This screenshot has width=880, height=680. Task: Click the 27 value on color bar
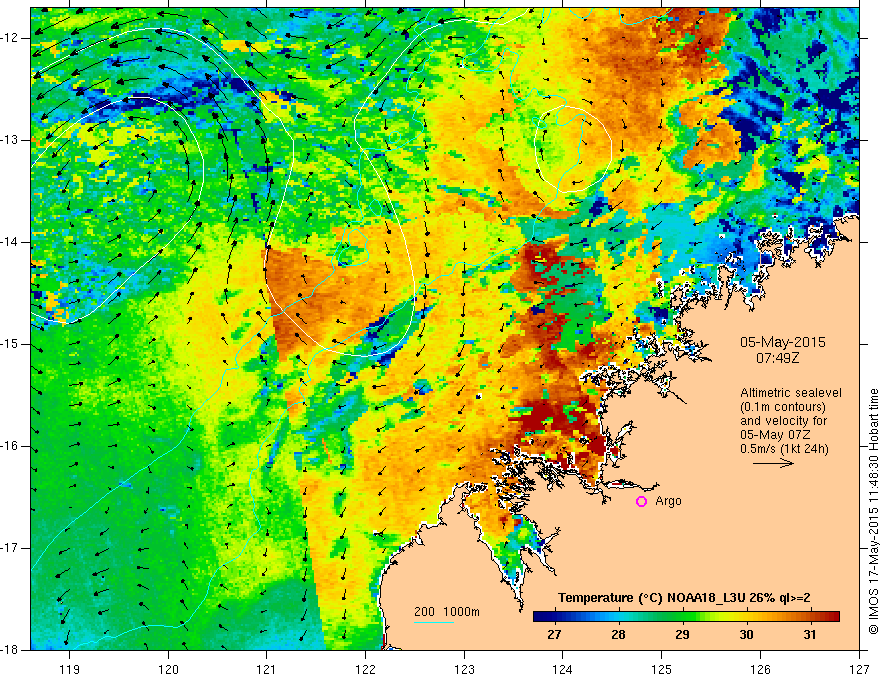tap(554, 635)
